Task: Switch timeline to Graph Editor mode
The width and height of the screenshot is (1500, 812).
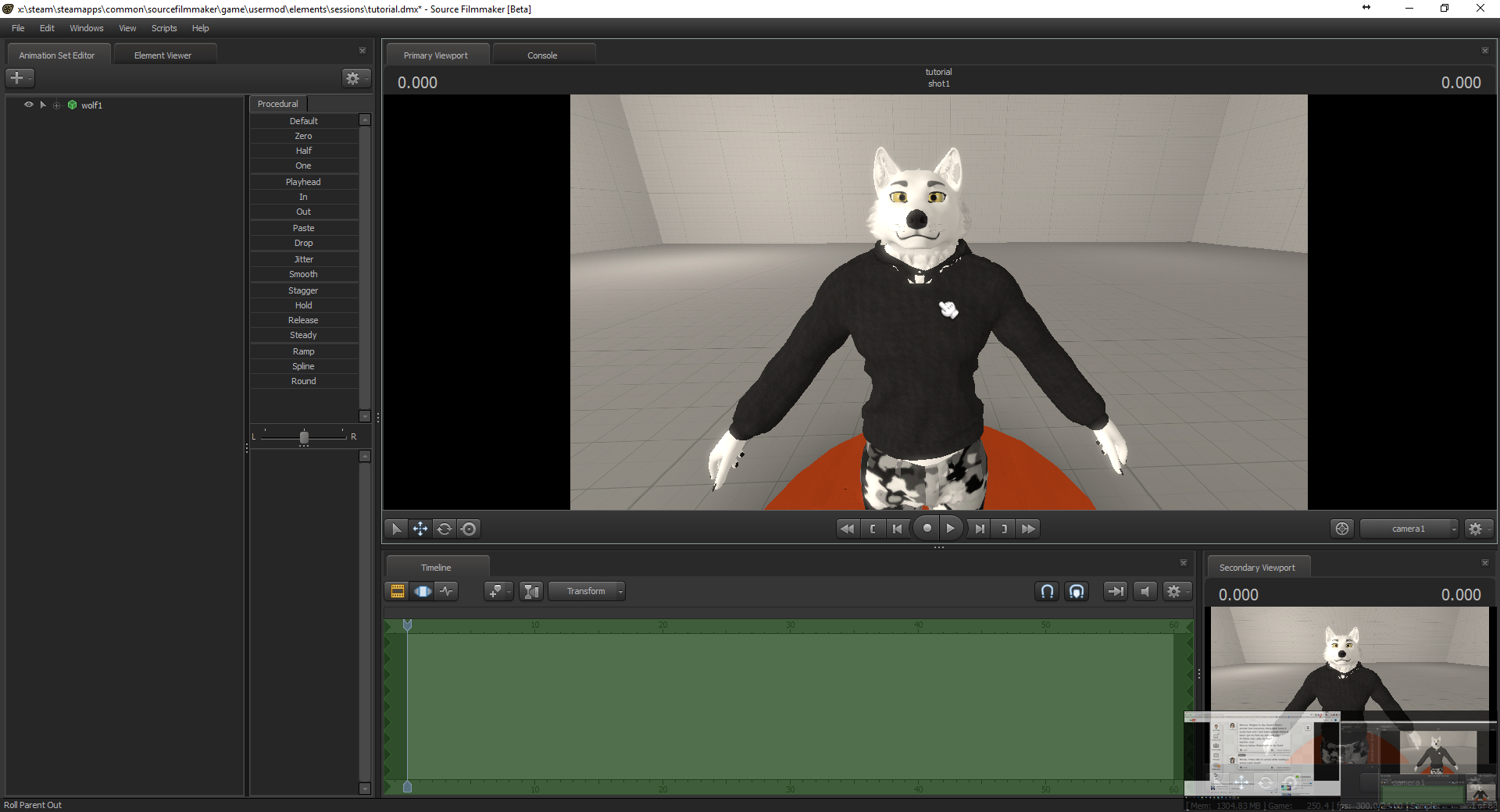Action: [x=446, y=591]
